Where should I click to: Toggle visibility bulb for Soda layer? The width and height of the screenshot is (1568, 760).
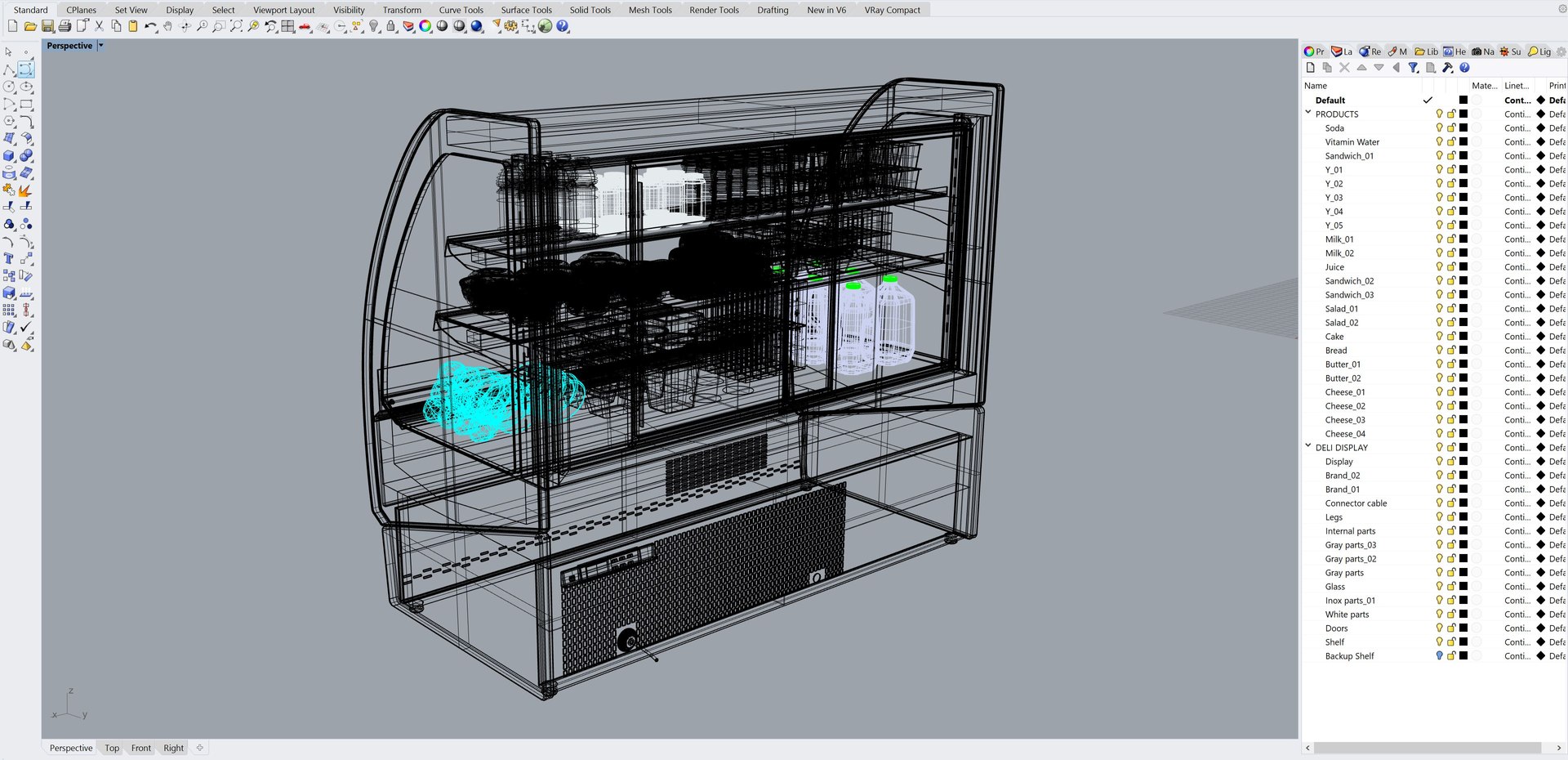pos(1439,128)
